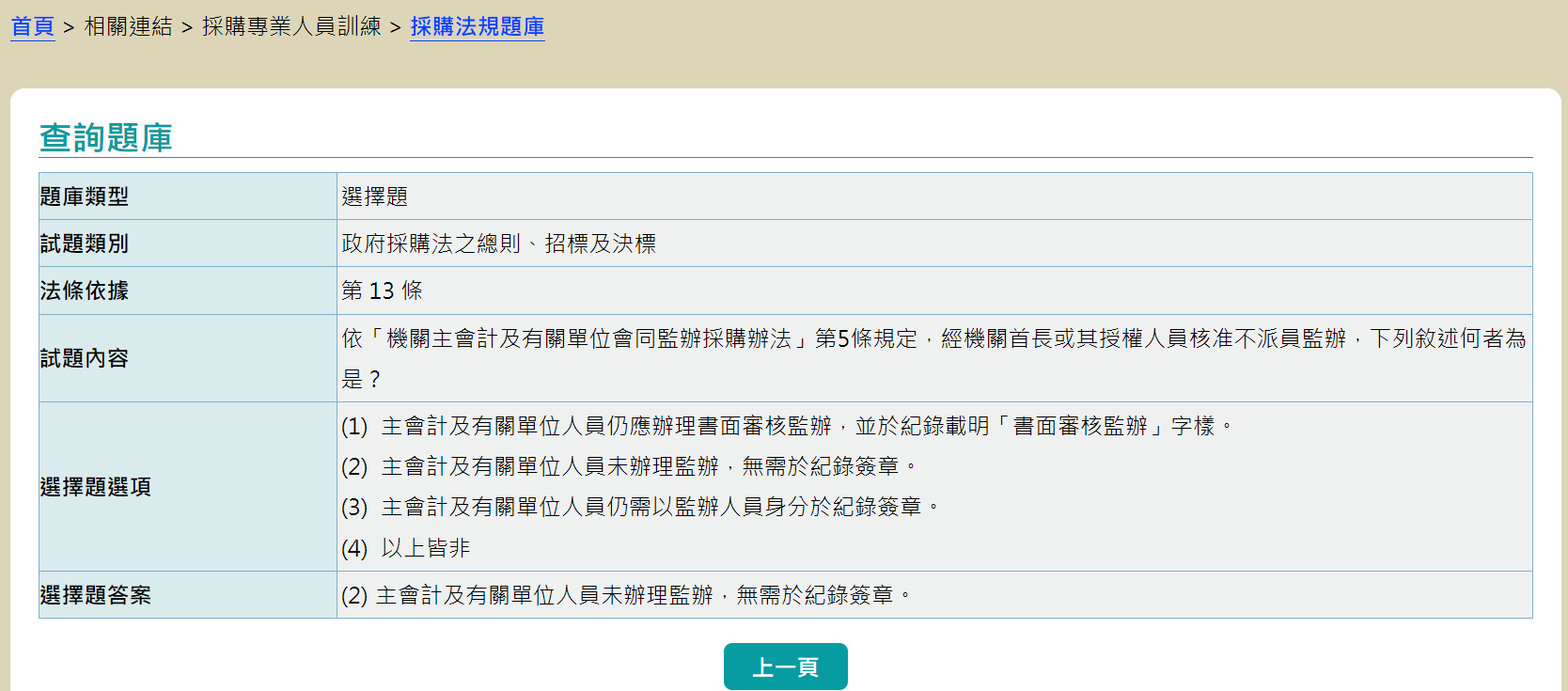1568x691 pixels.
Task: Click the 選擇題選項 row label
Action: pos(95,487)
